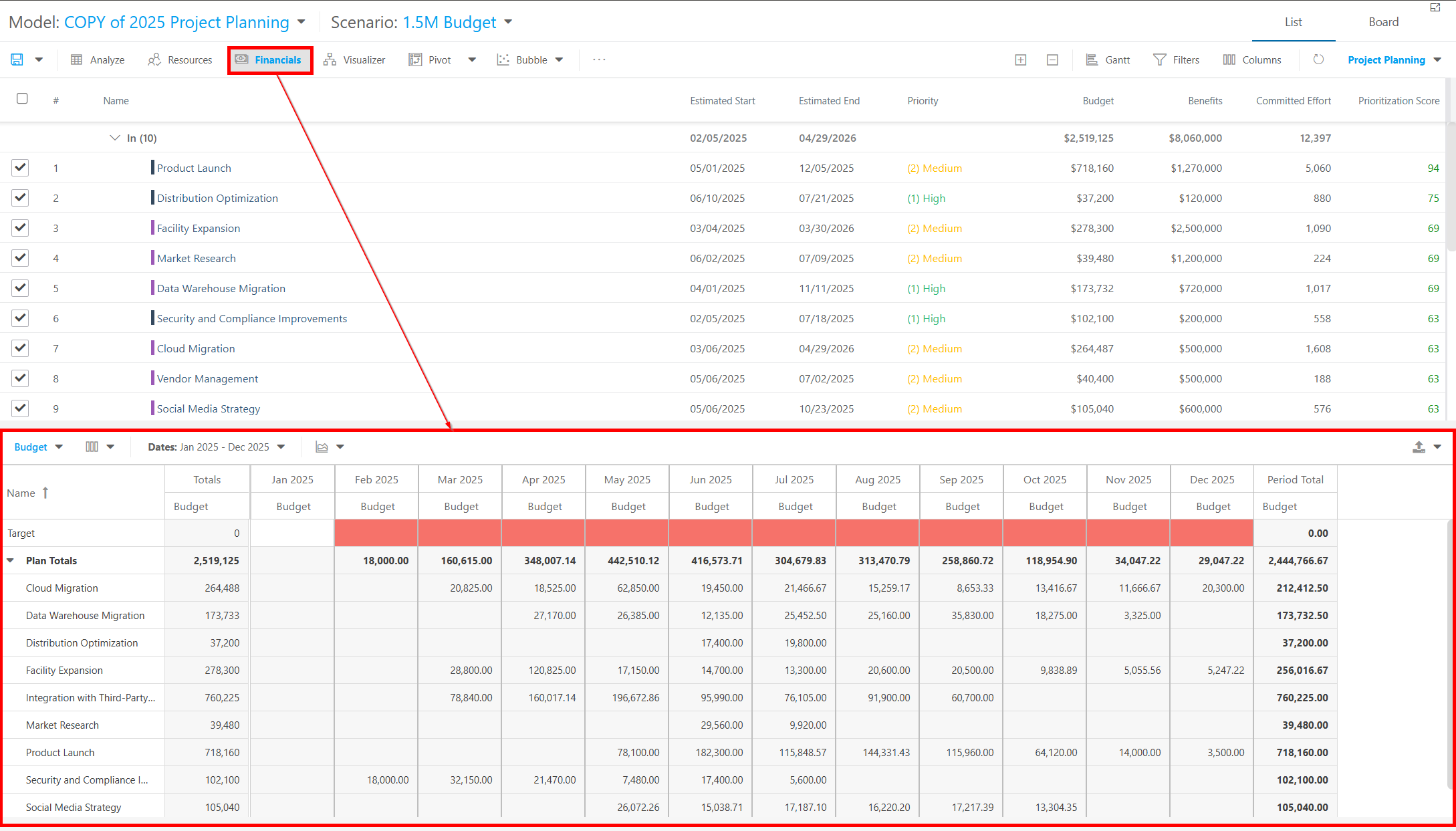Uncheck the Social Media Strategy checkbox

pos(20,408)
